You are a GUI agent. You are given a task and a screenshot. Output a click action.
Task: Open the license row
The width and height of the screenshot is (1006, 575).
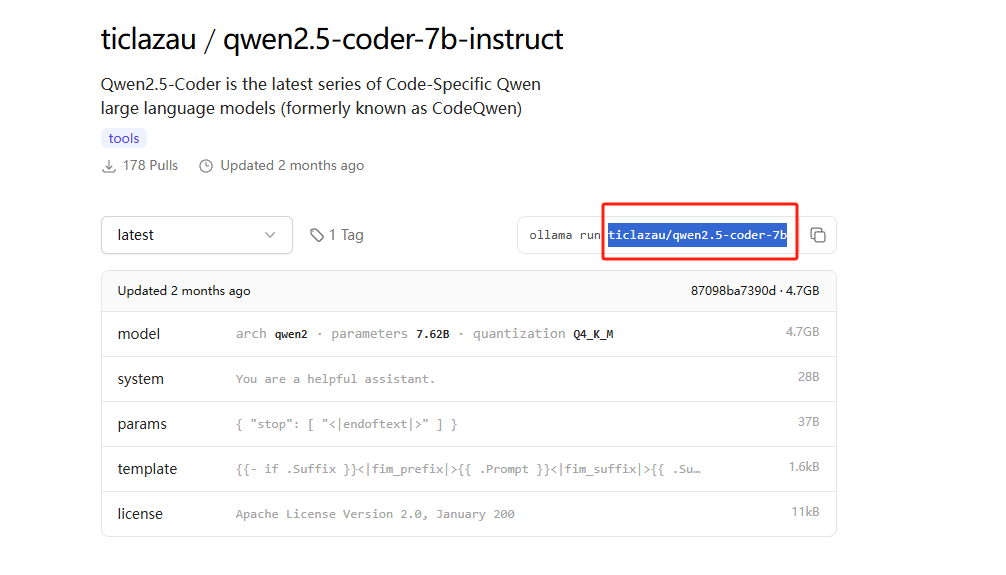click(468, 513)
